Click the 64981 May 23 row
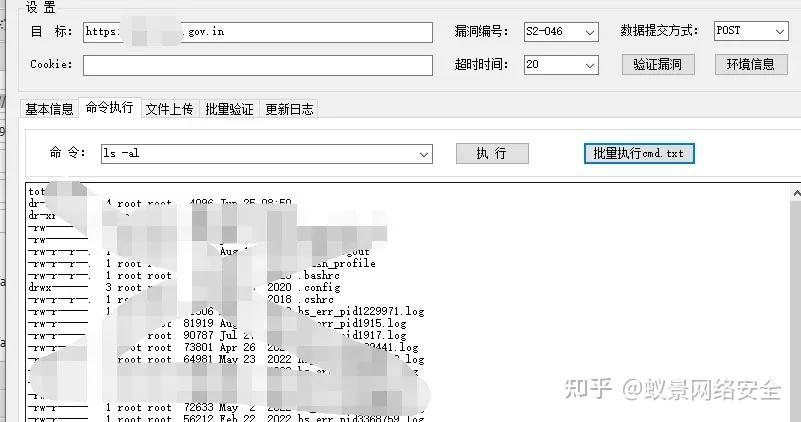 point(226,360)
